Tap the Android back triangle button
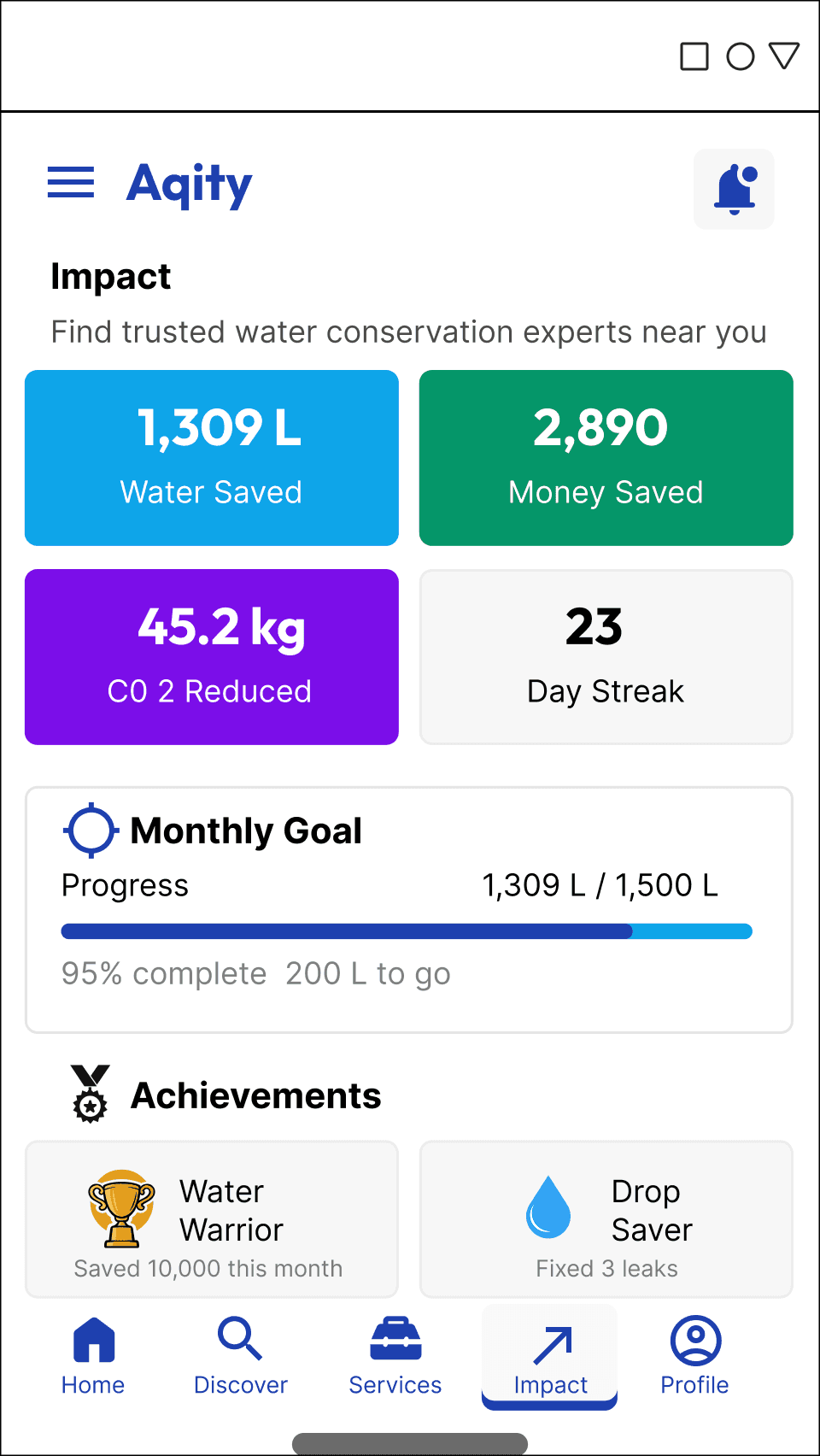 click(784, 56)
